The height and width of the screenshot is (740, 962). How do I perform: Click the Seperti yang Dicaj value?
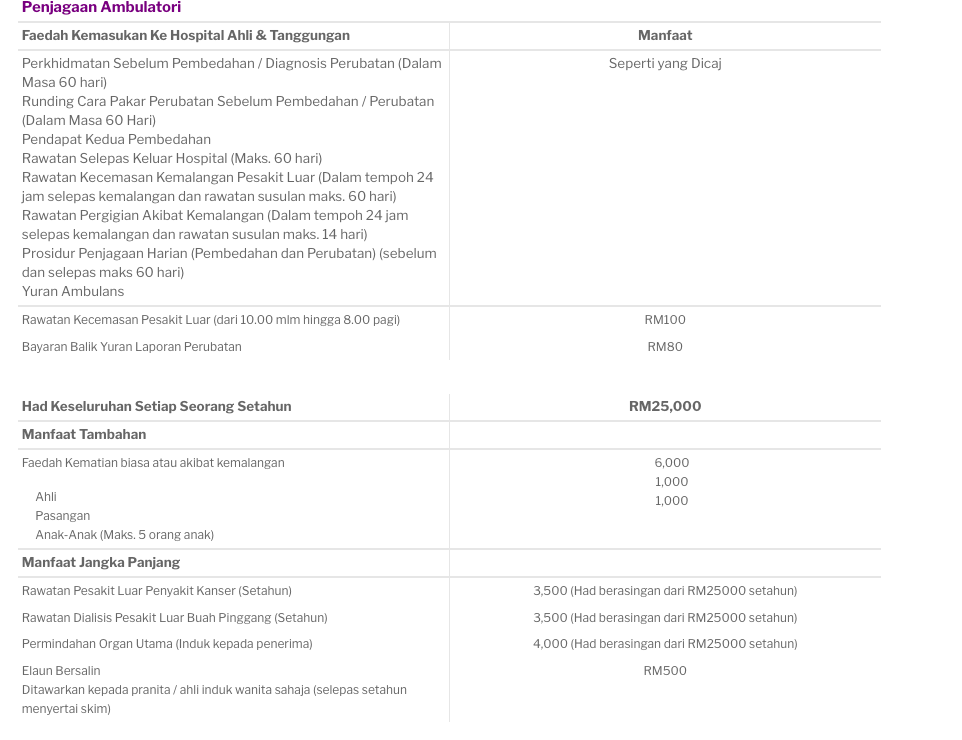click(664, 63)
